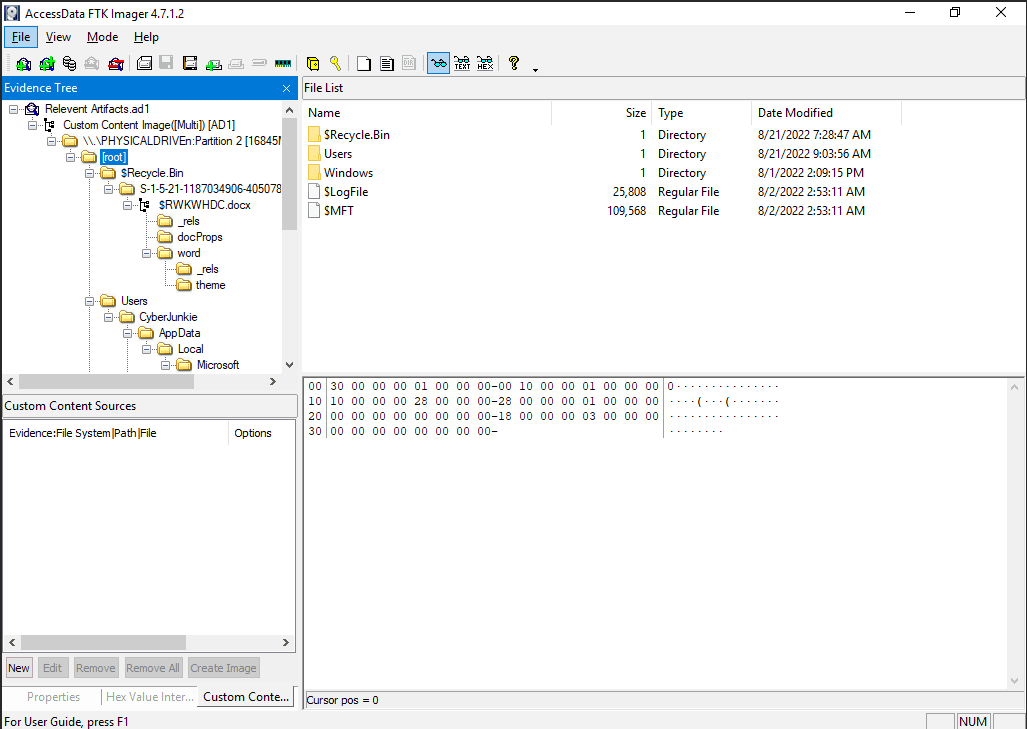Click the greyed Export Disk Image floppy icon
The width and height of the screenshot is (1027, 729).
166,64
